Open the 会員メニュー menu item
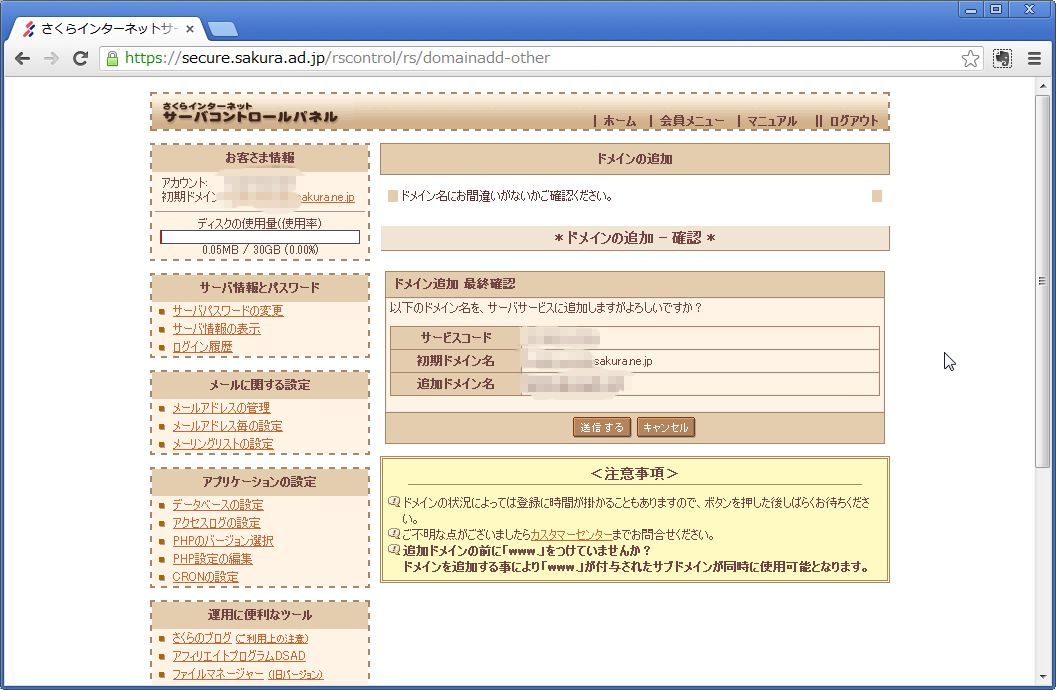The height and width of the screenshot is (690, 1056). (x=692, y=121)
